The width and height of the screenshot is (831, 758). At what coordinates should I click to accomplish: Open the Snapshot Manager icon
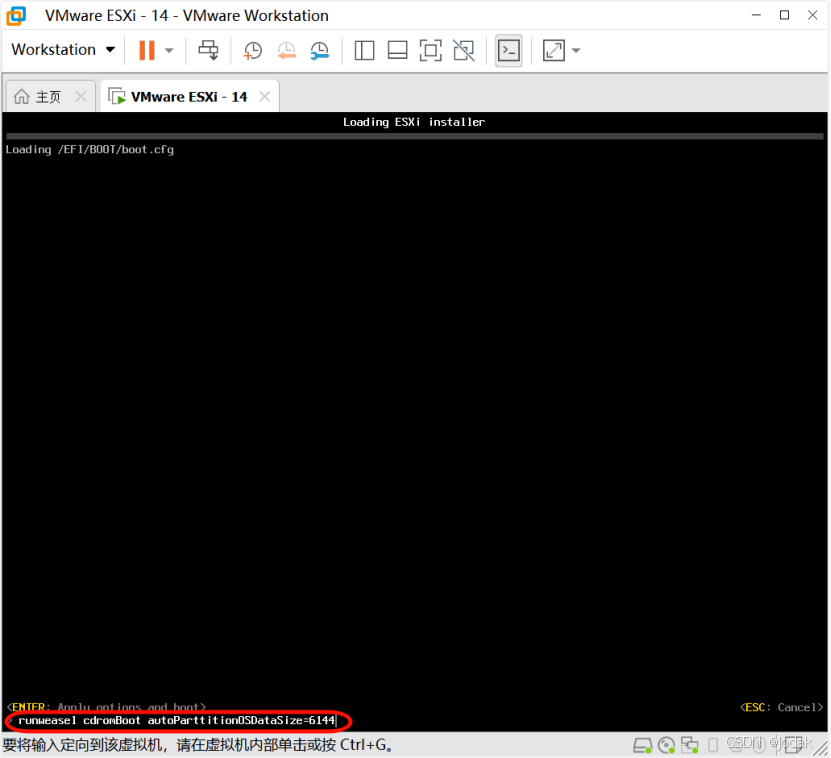[x=320, y=51]
